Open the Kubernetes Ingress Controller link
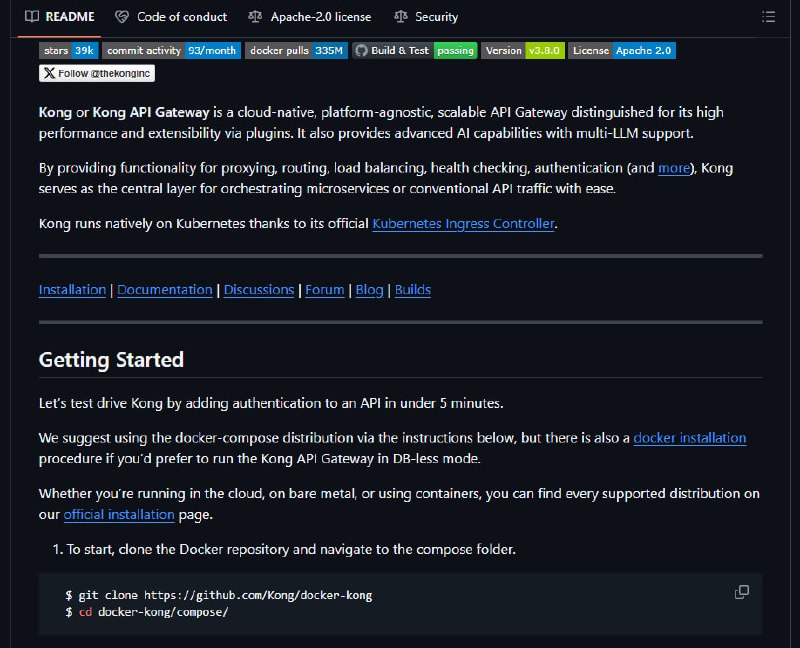The image size is (800, 648). (x=463, y=224)
